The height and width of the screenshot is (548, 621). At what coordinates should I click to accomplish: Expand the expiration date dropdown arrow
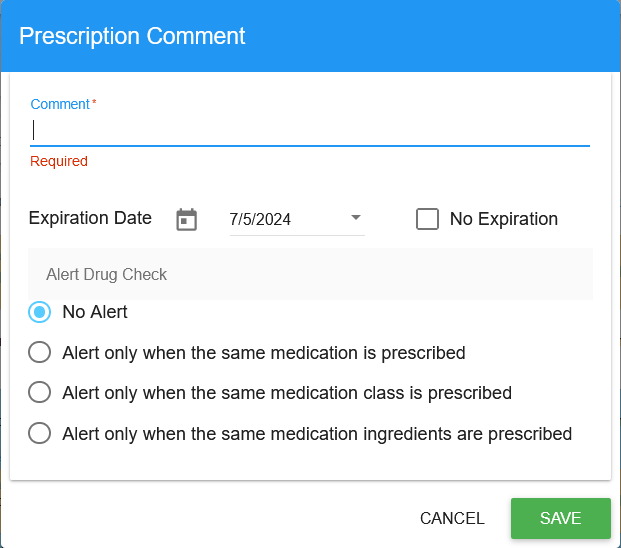(x=356, y=218)
